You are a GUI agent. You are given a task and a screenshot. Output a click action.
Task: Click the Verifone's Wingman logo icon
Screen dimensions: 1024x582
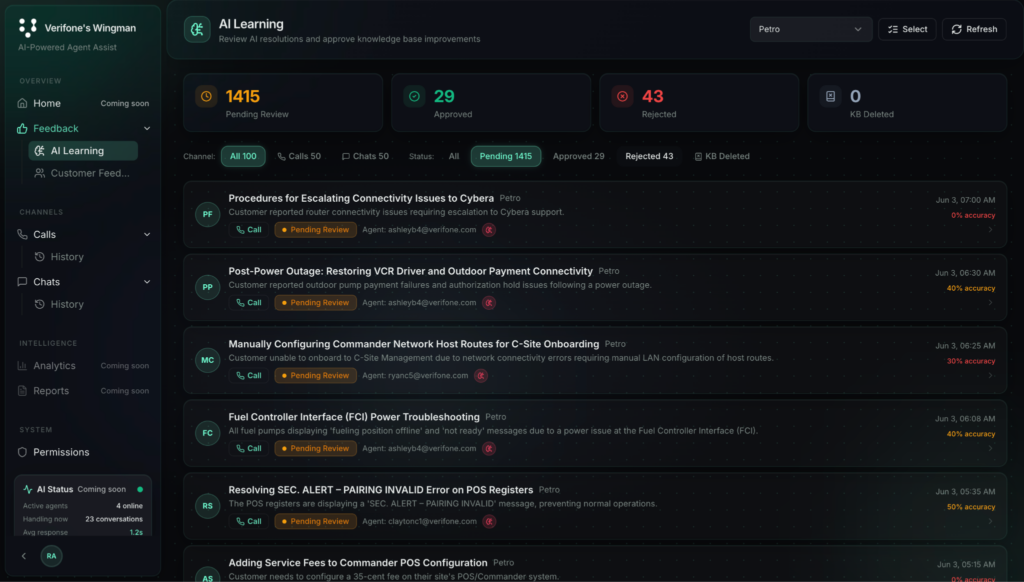pos(27,27)
